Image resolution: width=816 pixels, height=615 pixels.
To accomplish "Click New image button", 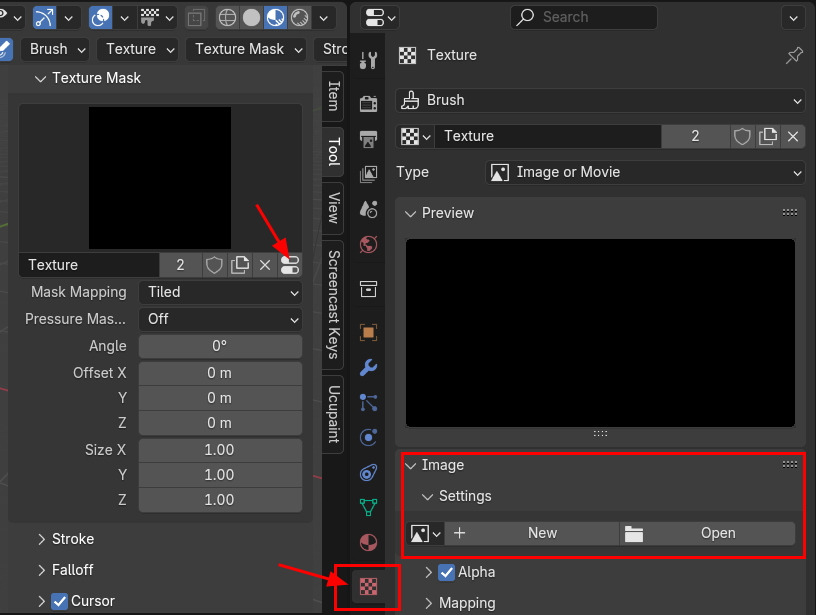I will pos(532,533).
